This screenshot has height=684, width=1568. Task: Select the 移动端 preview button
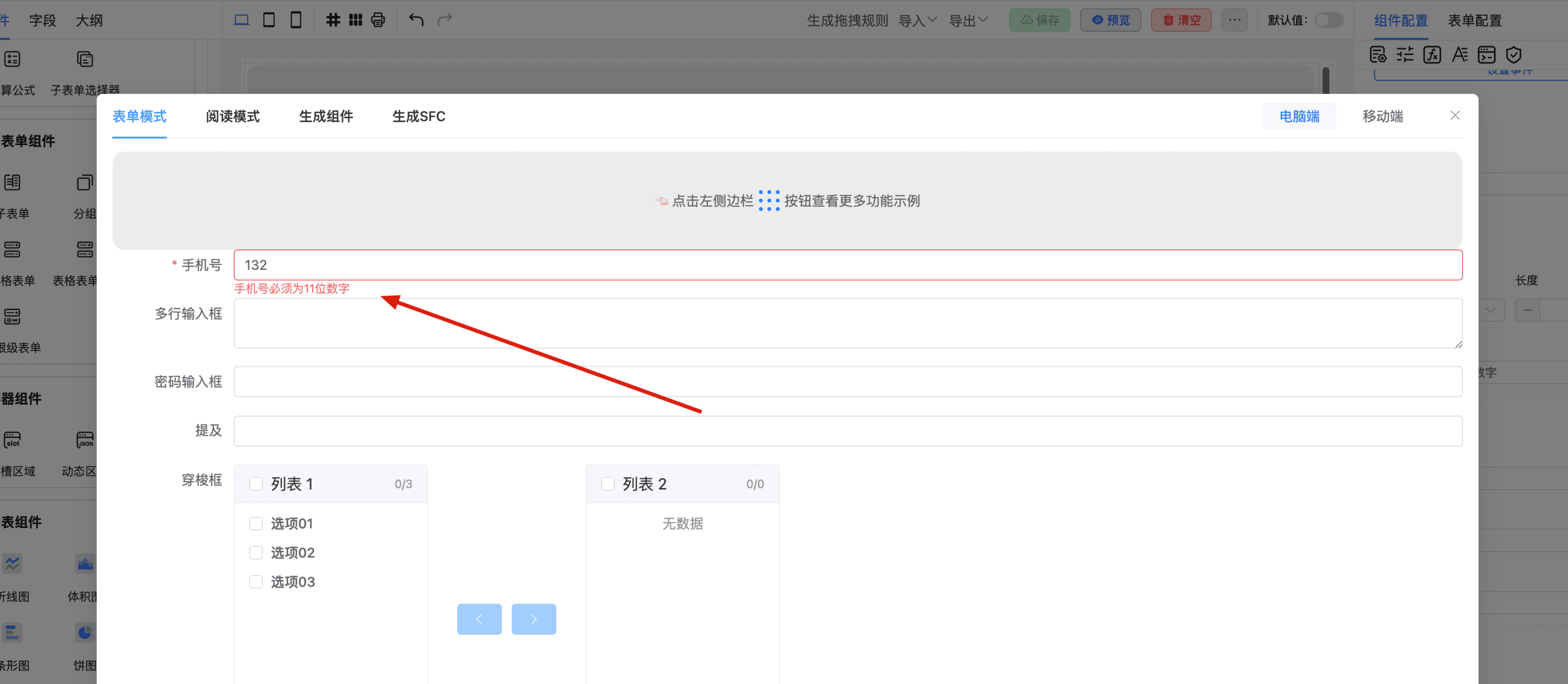1382,116
